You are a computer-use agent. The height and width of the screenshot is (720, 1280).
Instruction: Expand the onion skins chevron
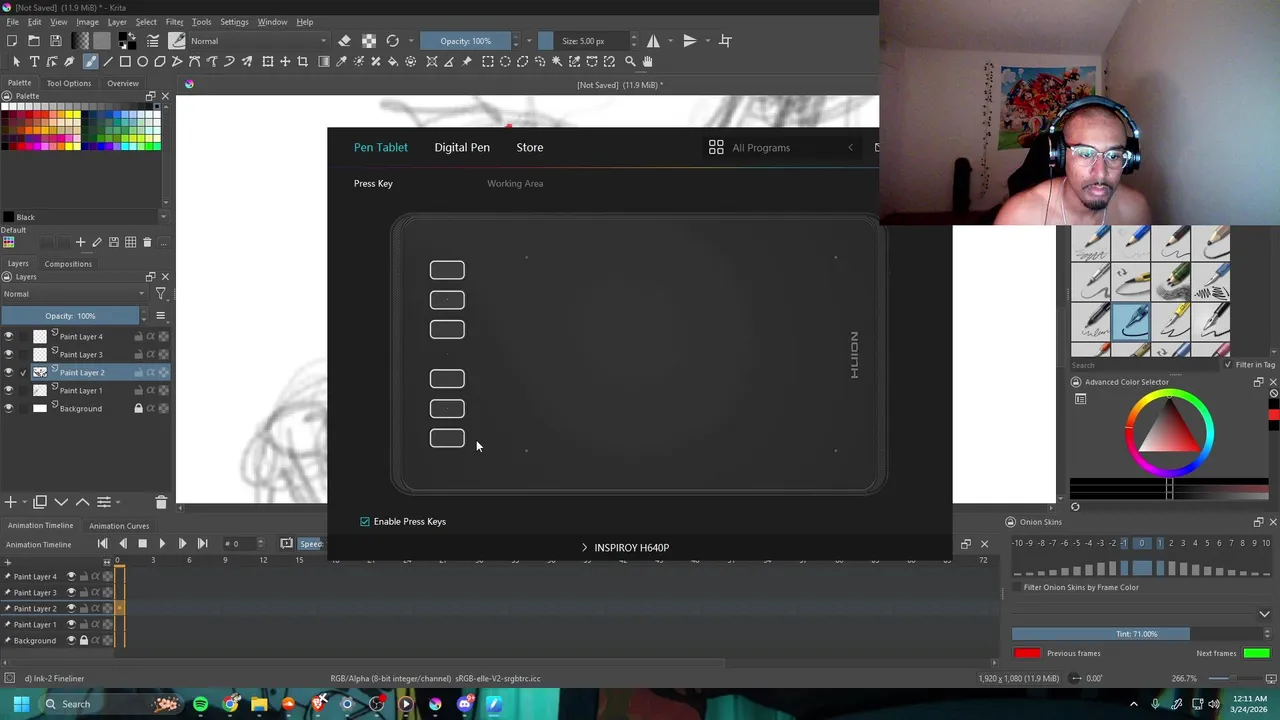tap(1264, 614)
